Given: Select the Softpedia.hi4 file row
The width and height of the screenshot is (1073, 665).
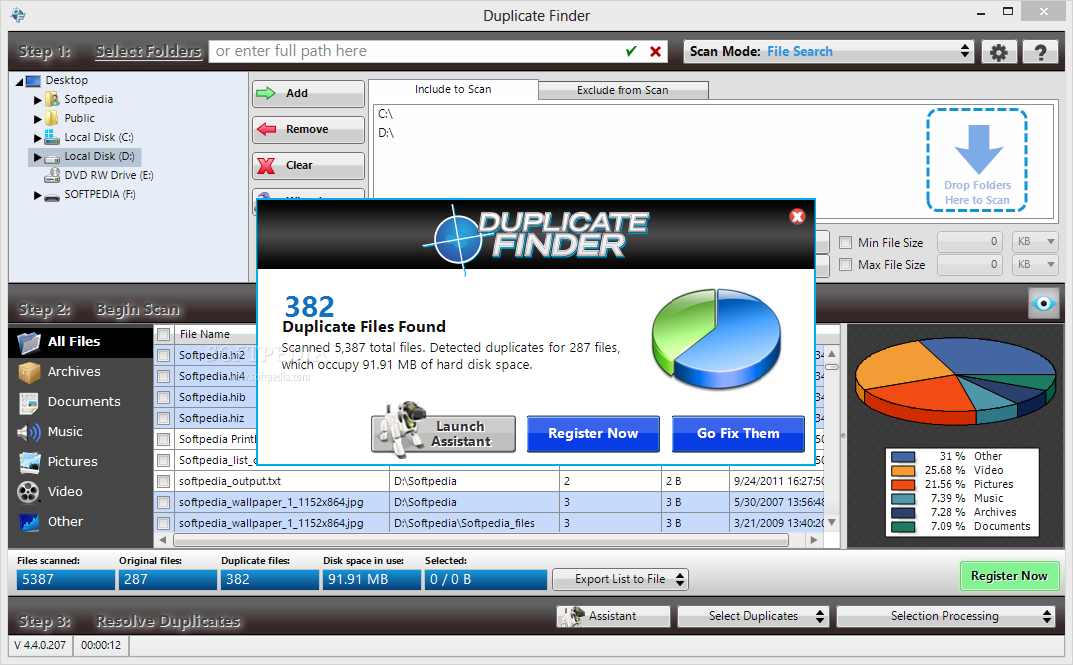Looking at the screenshot, I should 211,376.
